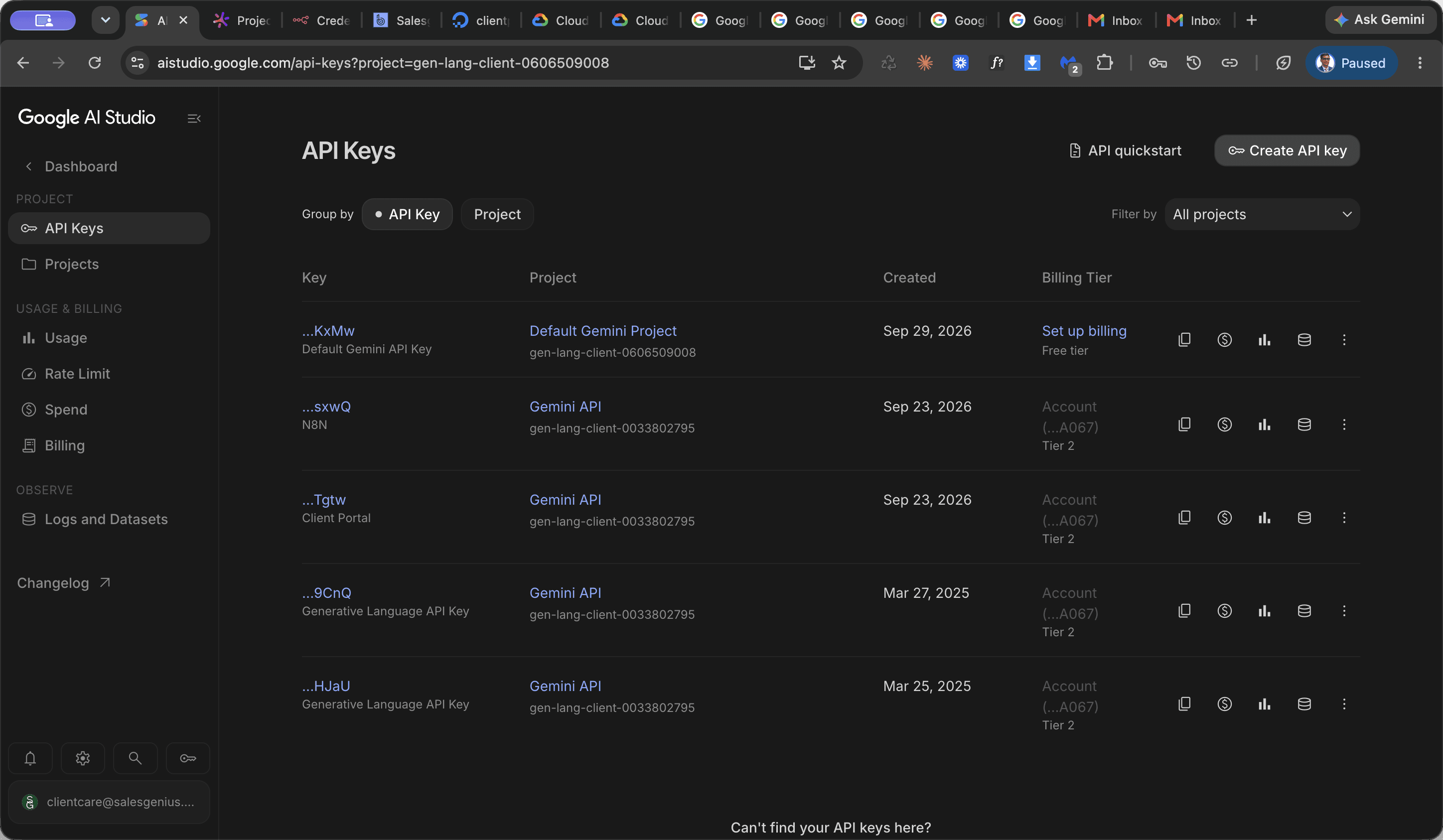This screenshot has width=1443, height=840.
Task: Open the Changelog link
Action: 64,583
